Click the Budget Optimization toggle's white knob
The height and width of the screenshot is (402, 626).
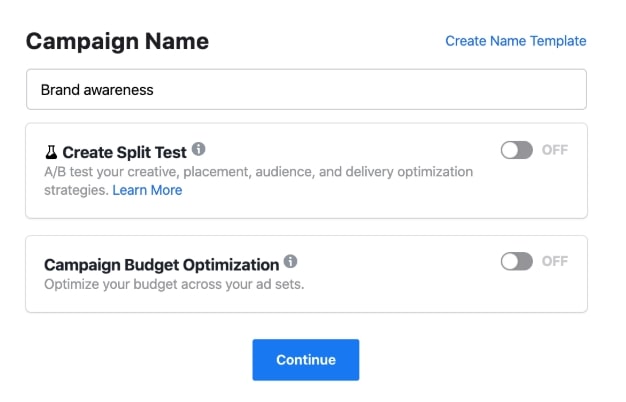click(510, 261)
